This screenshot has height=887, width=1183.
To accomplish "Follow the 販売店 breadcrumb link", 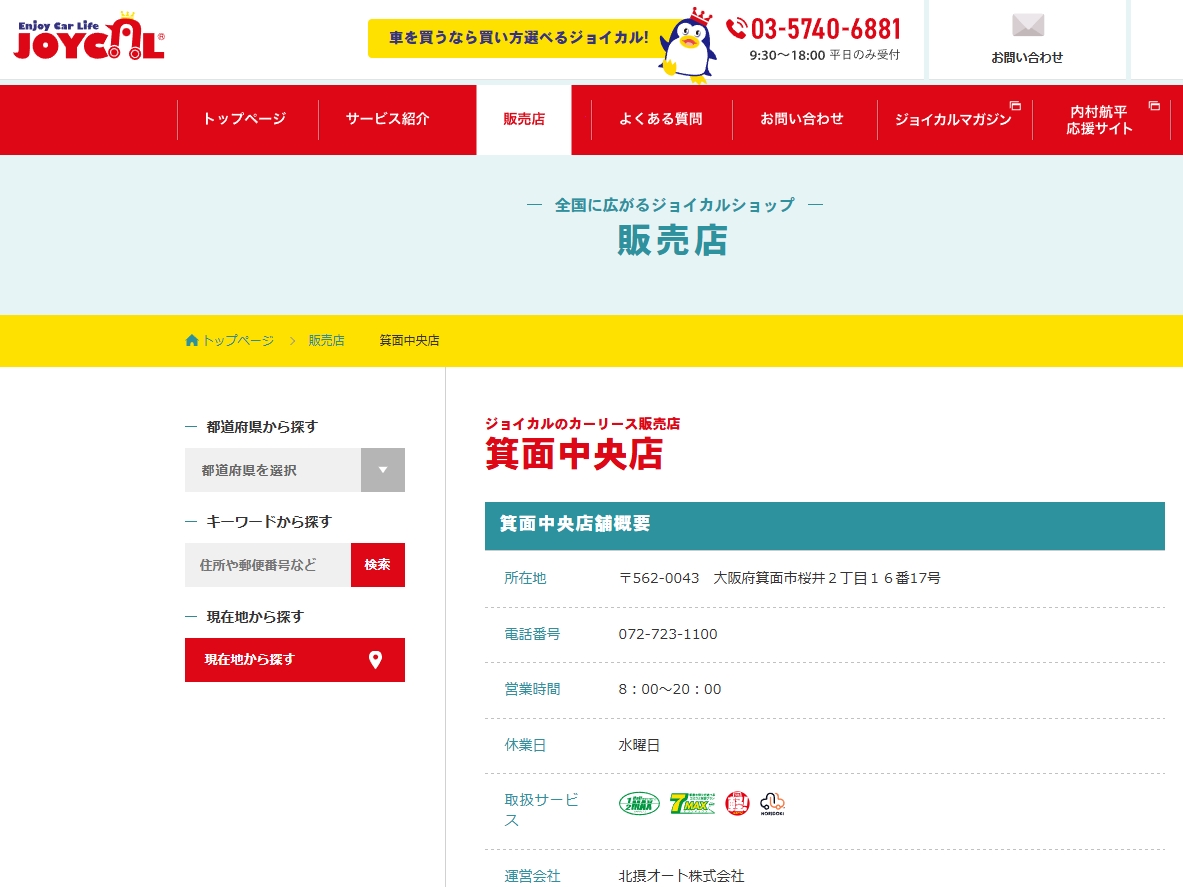I will click(326, 340).
